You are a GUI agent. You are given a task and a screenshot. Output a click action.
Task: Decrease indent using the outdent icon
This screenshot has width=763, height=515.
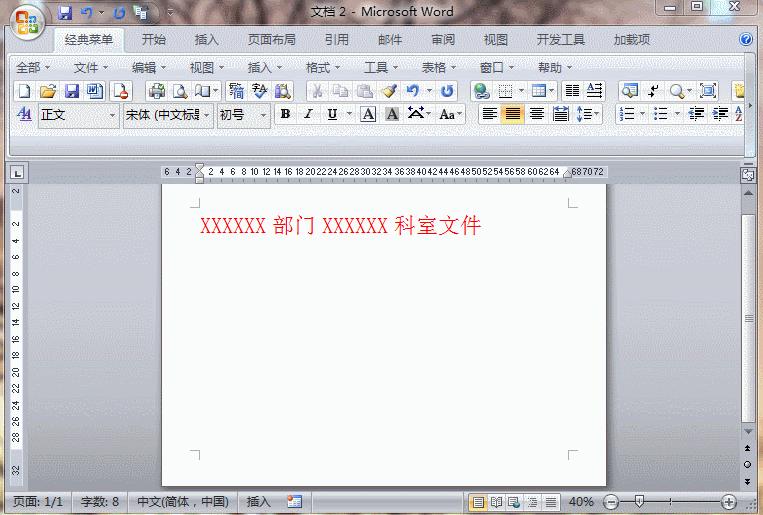[x=696, y=115]
